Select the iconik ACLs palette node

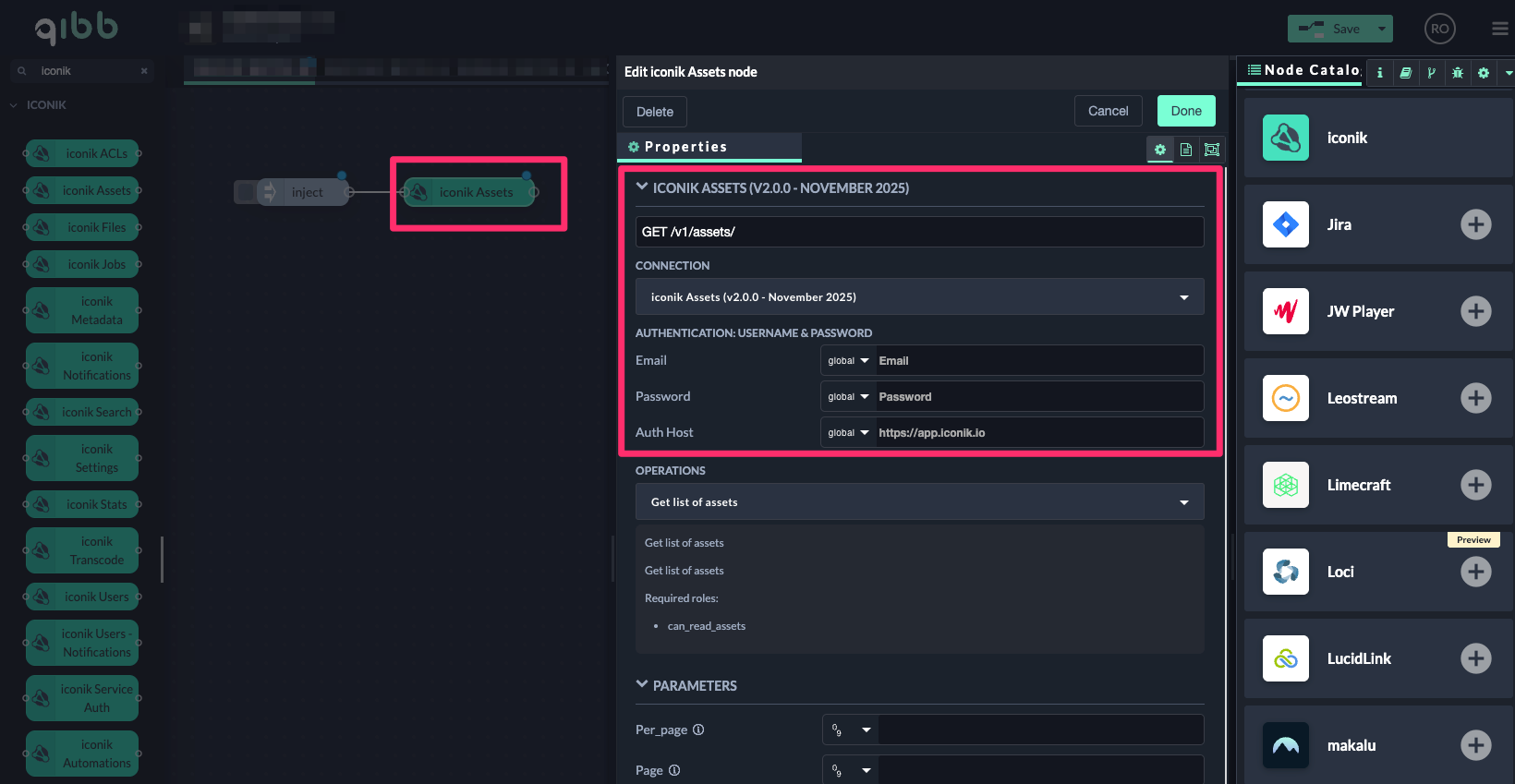click(83, 153)
